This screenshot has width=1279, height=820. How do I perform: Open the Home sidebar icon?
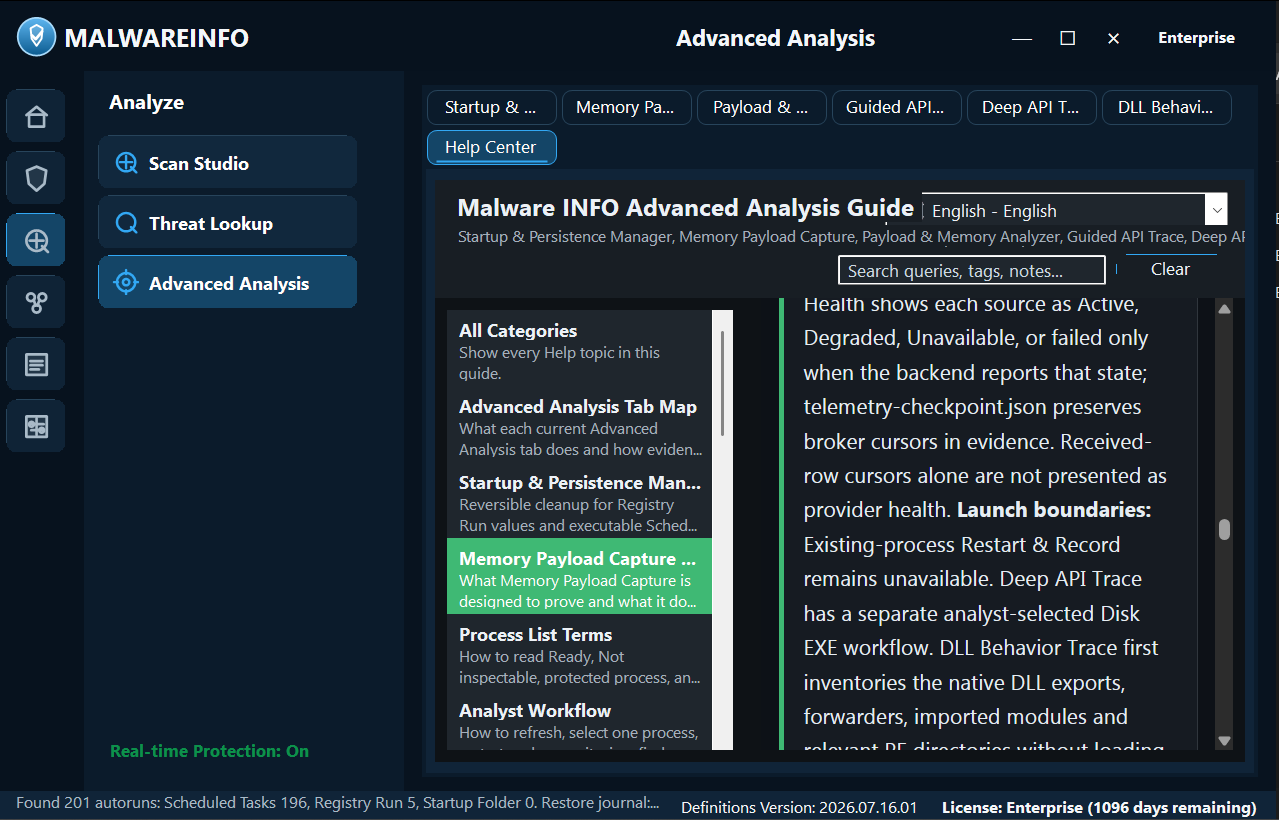click(x=36, y=117)
